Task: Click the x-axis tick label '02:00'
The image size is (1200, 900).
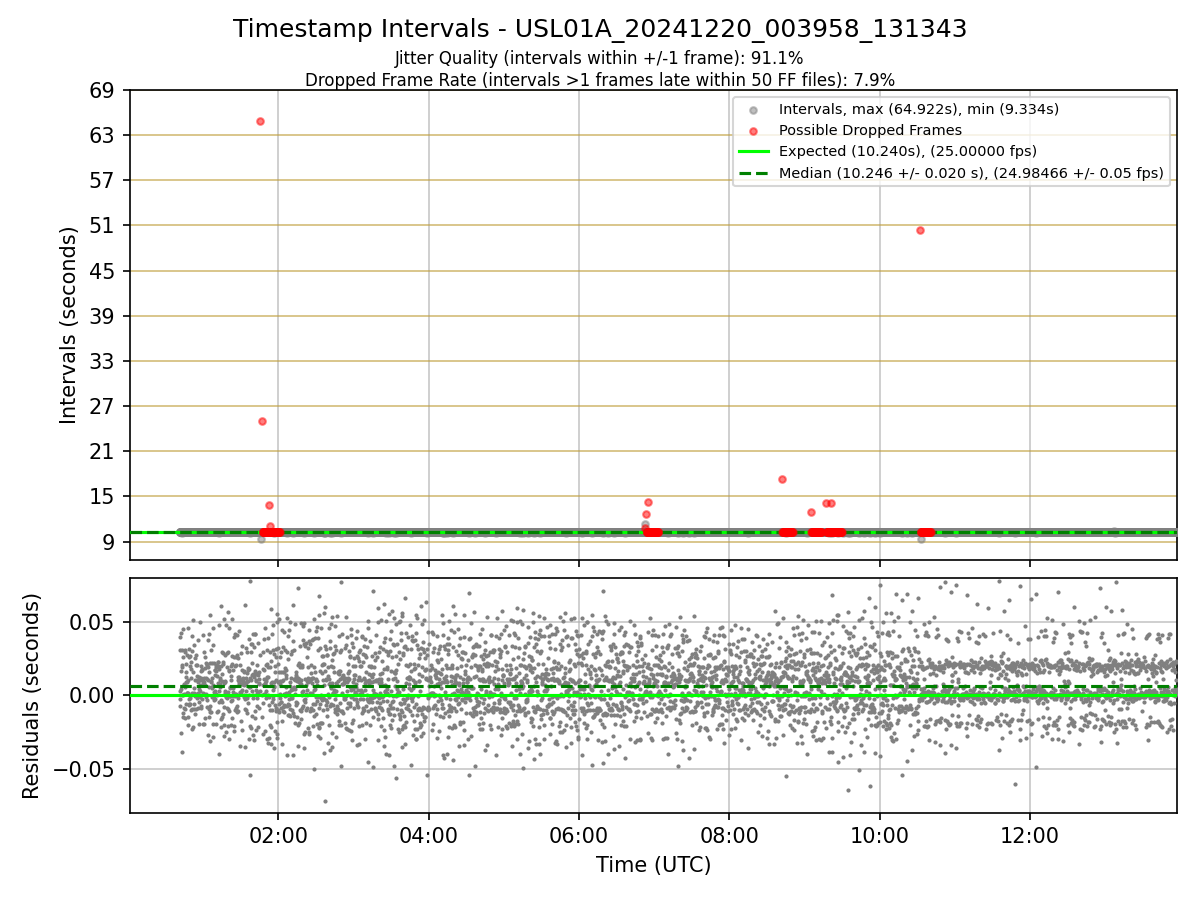Action: [x=278, y=836]
